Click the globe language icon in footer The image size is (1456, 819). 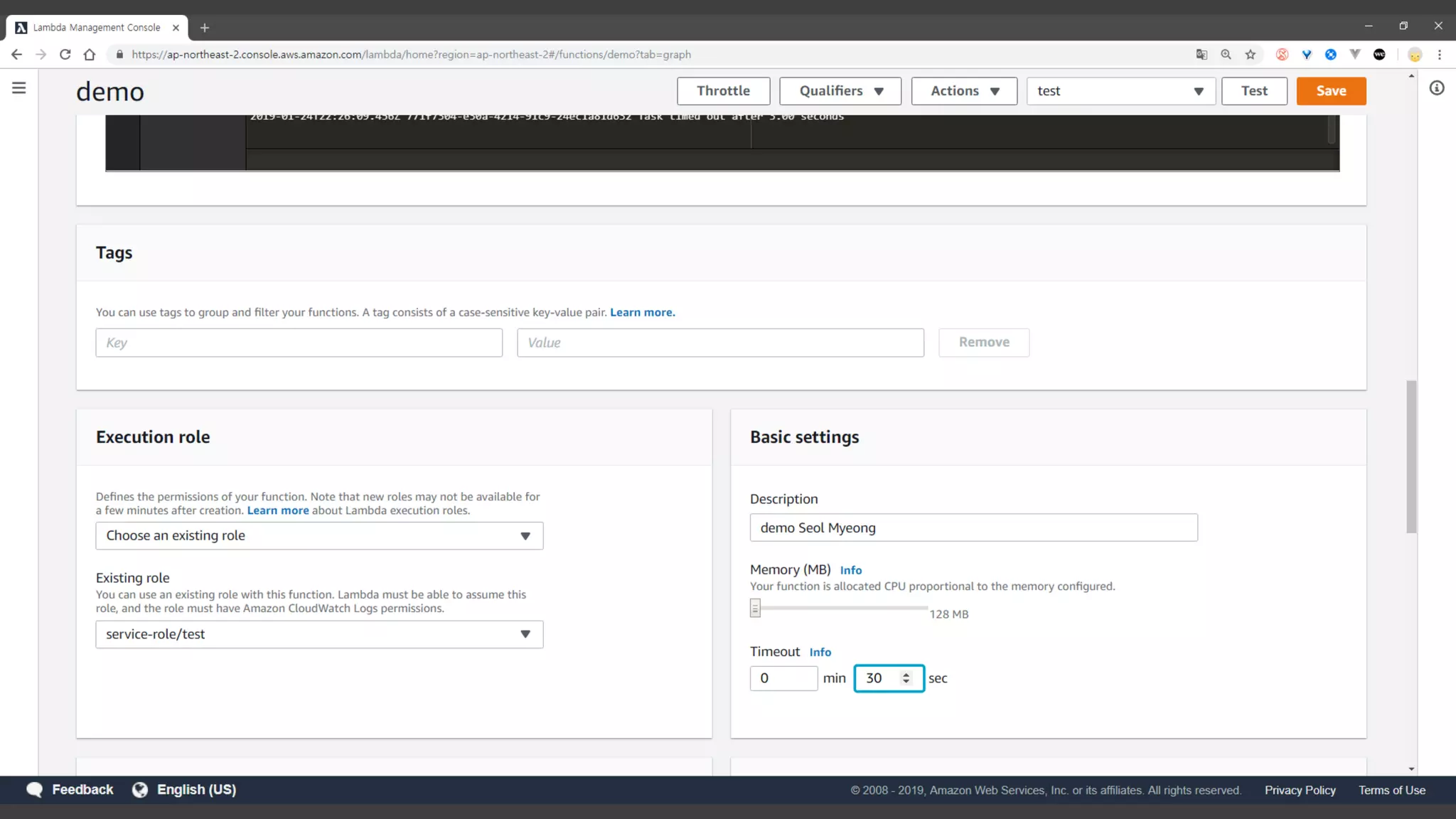click(140, 790)
